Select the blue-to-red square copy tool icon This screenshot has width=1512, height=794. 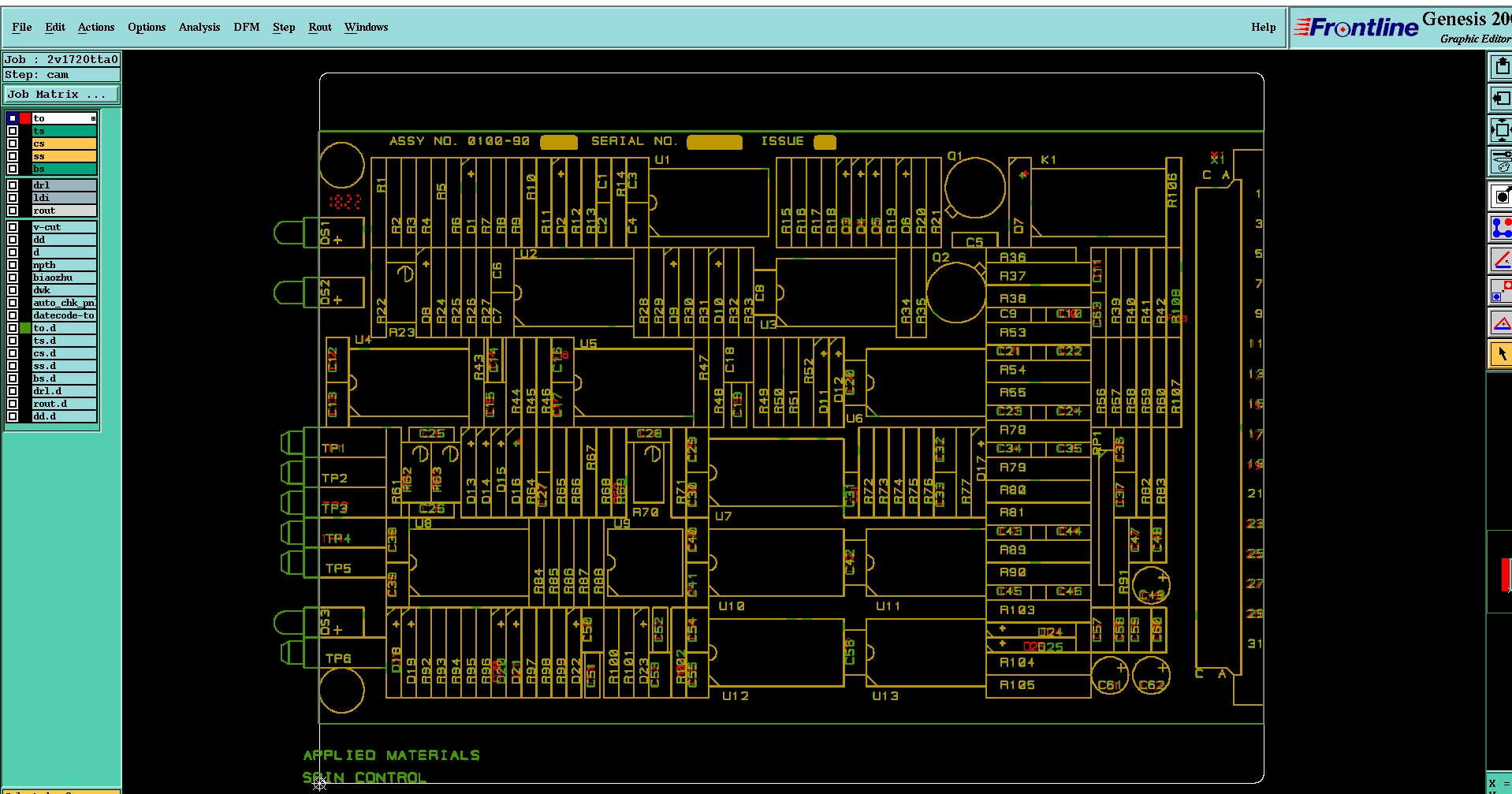click(1501, 291)
